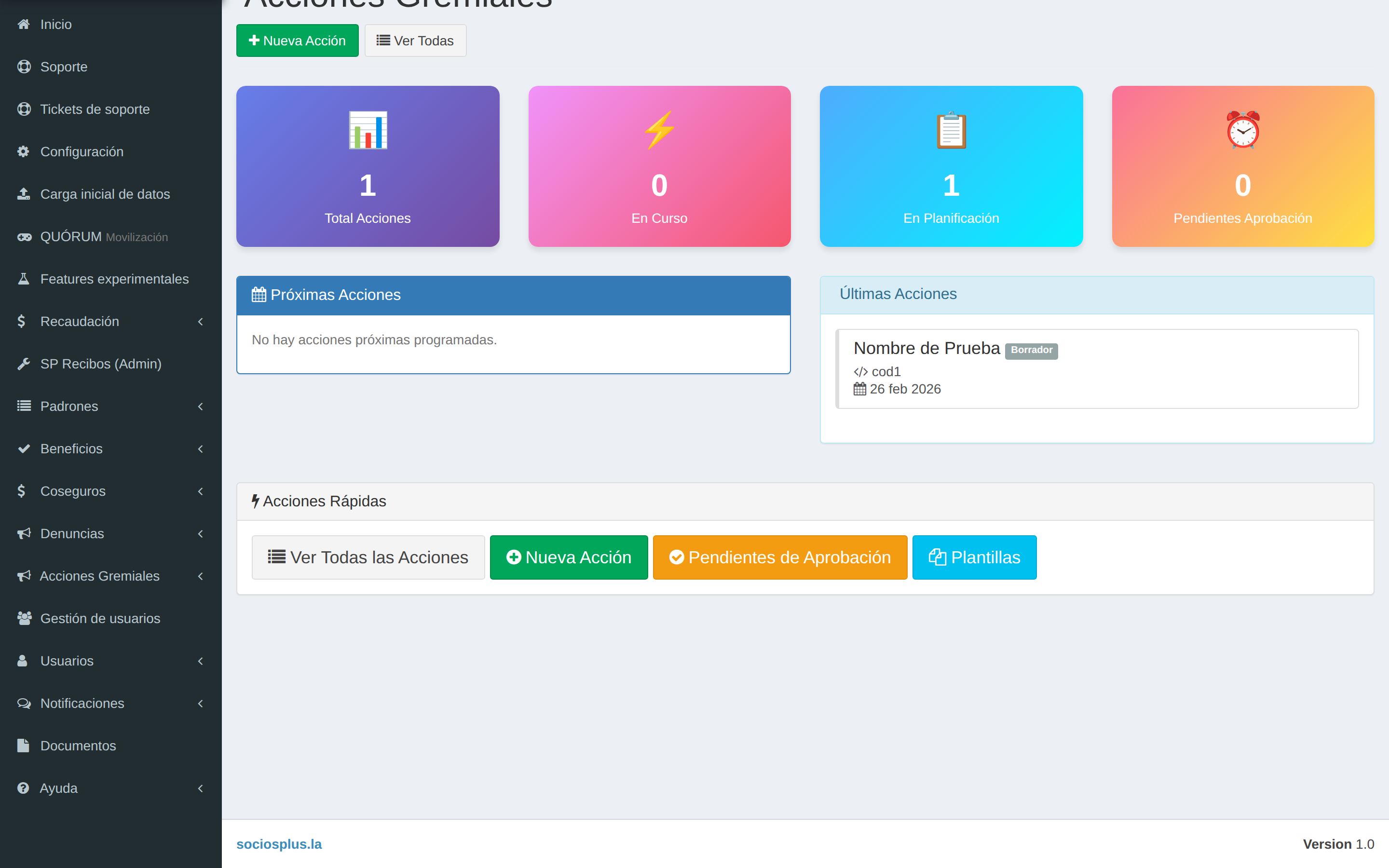Click the 26 feb 2026 date

point(905,389)
